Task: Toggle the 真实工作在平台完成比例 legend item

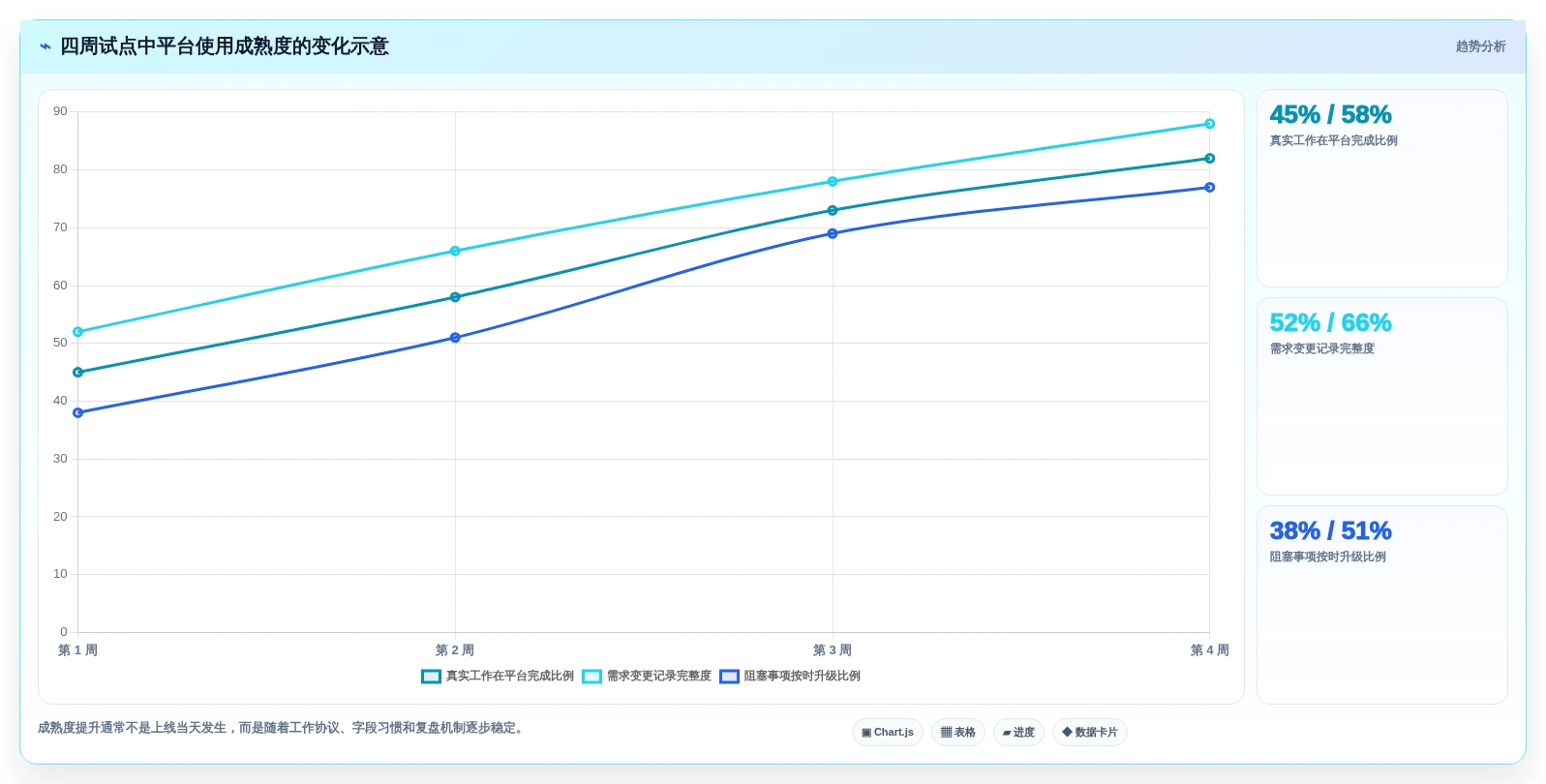Action: point(498,677)
